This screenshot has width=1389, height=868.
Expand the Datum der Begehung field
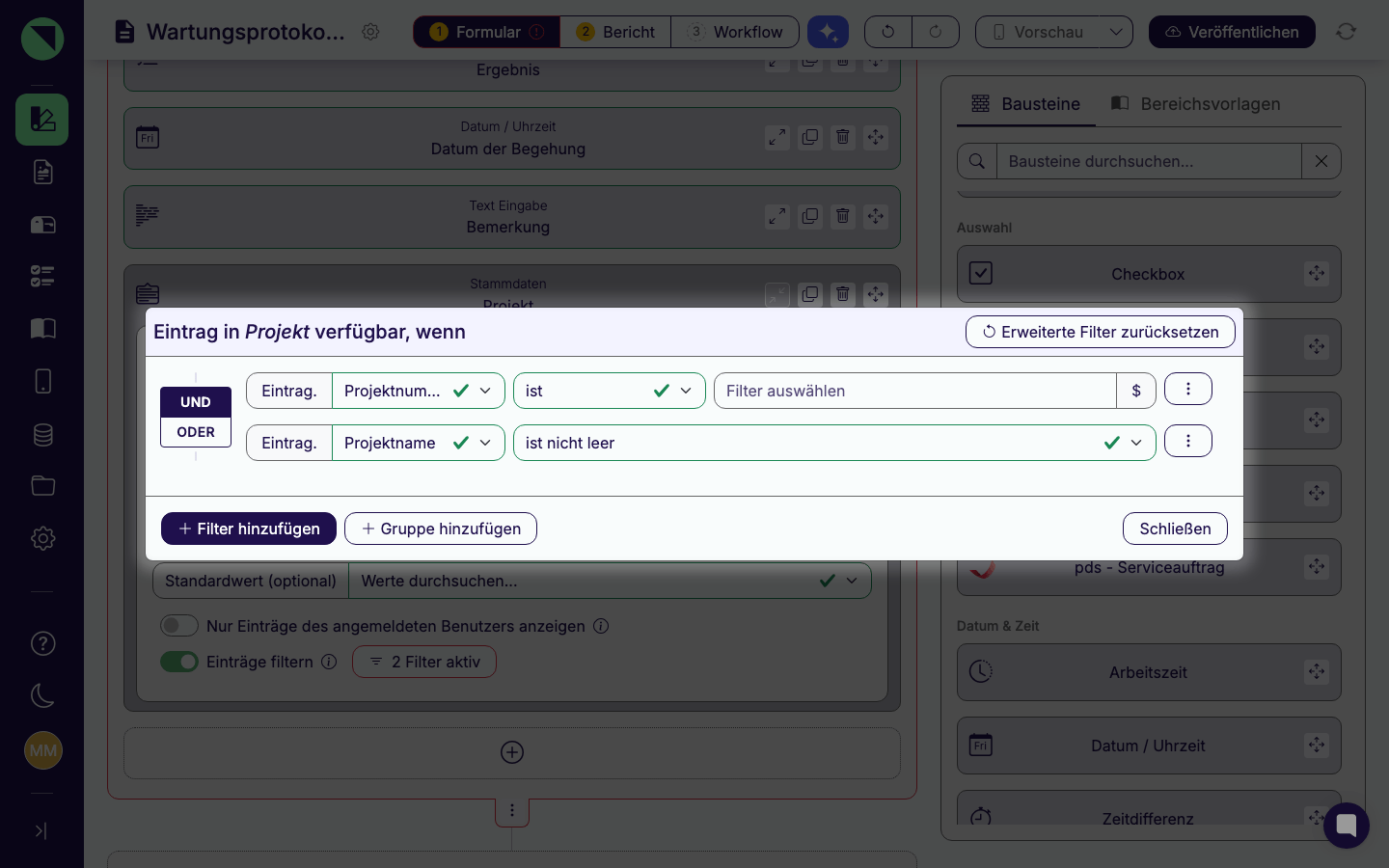point(776,137)
